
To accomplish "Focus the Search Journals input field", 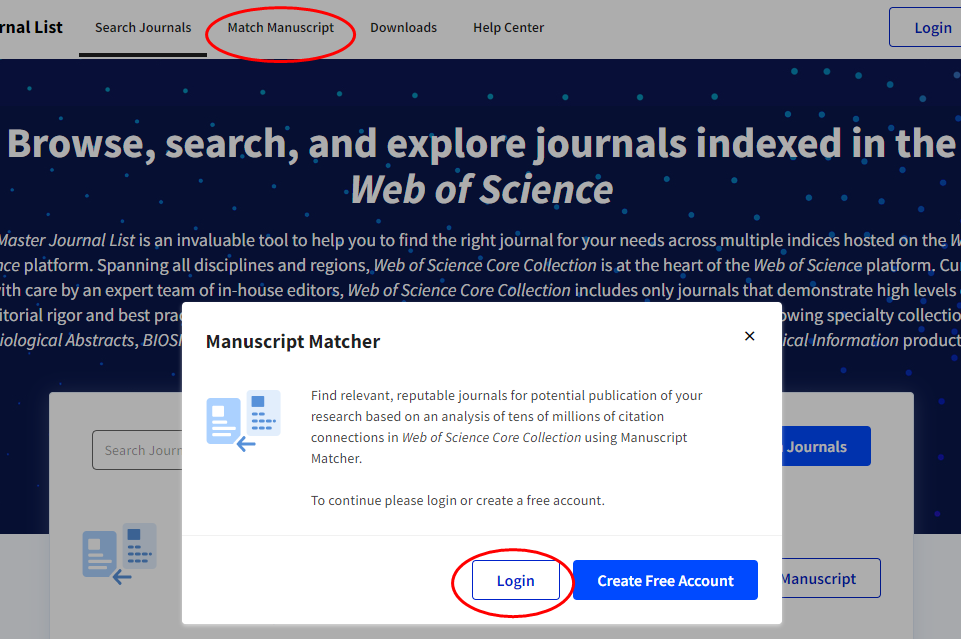I will [137, 450].
